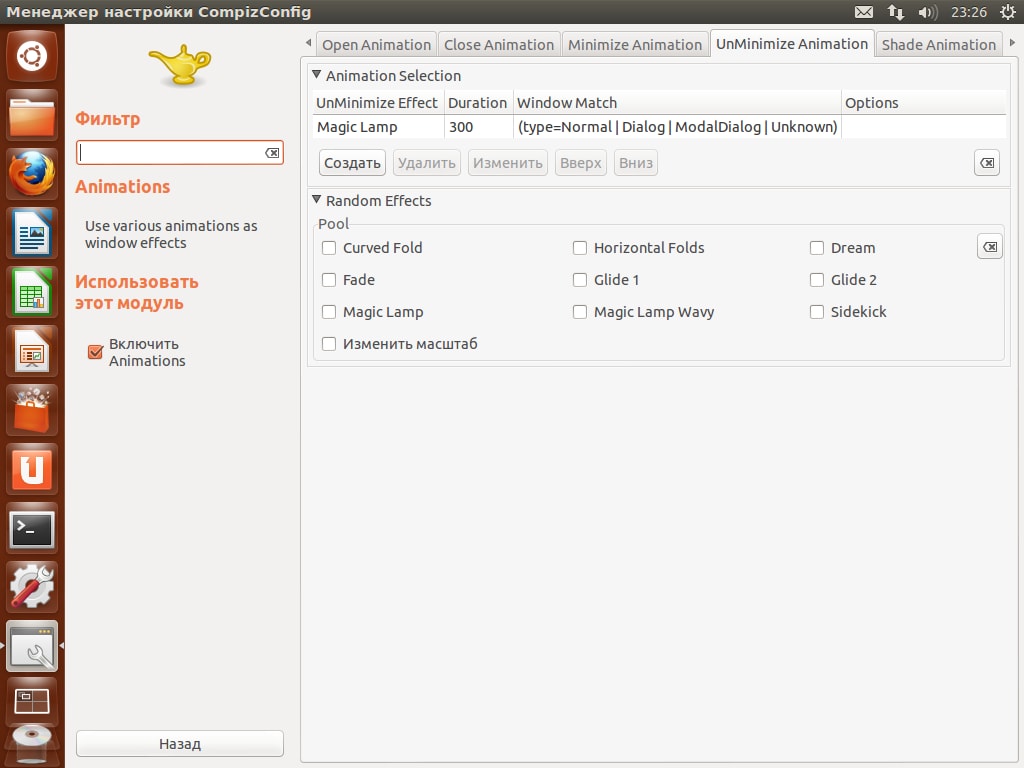1024x768 pixels.
Task: Launch the Terminal from the dock
Action: click(31, 528)
